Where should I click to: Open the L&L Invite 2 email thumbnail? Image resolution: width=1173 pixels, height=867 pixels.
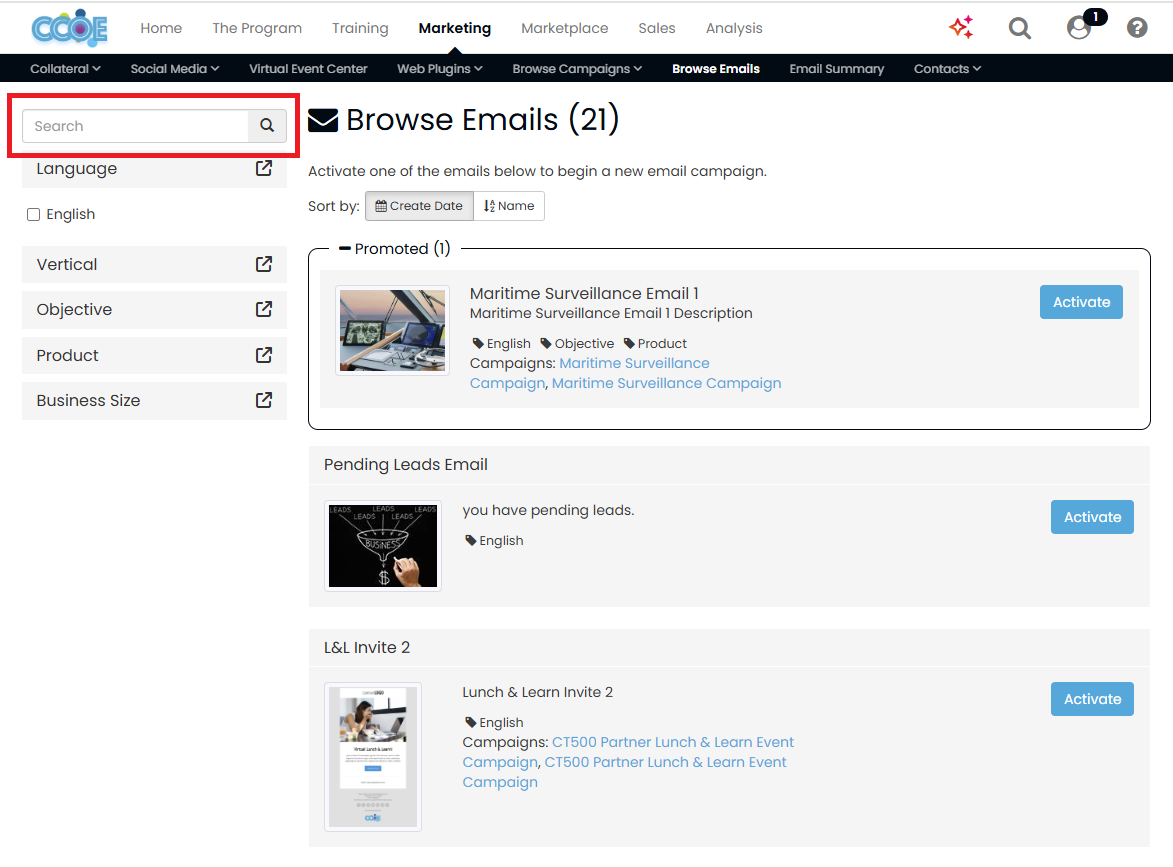(373, 757)
